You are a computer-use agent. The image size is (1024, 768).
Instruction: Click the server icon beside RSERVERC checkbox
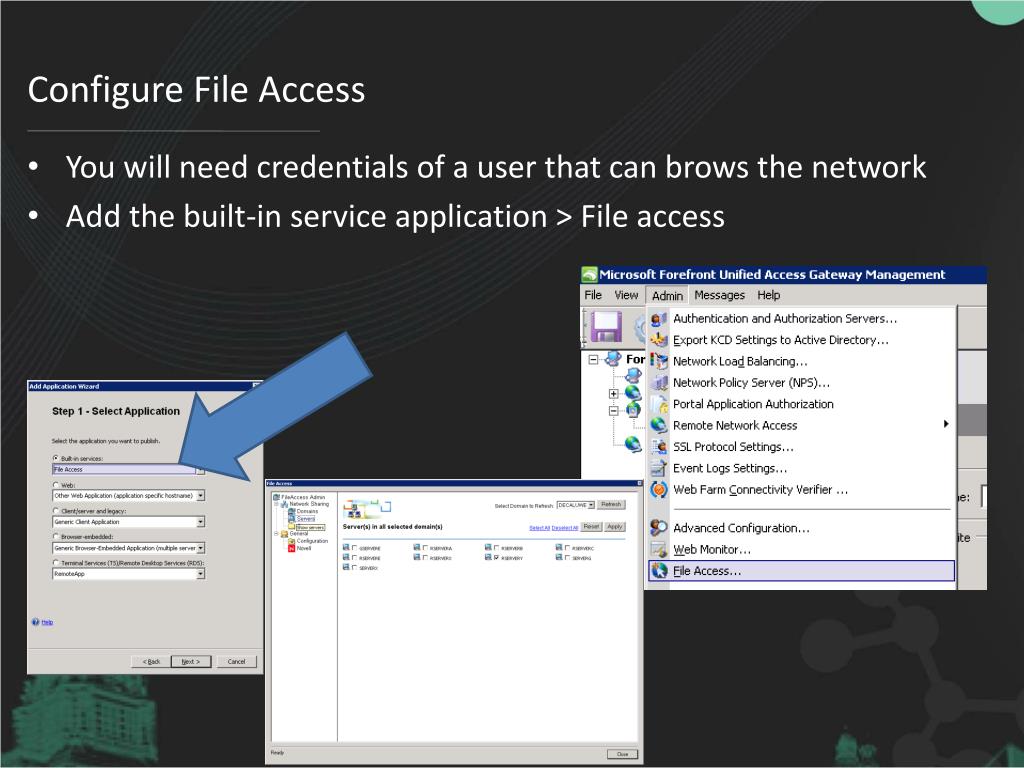[559, 548]
